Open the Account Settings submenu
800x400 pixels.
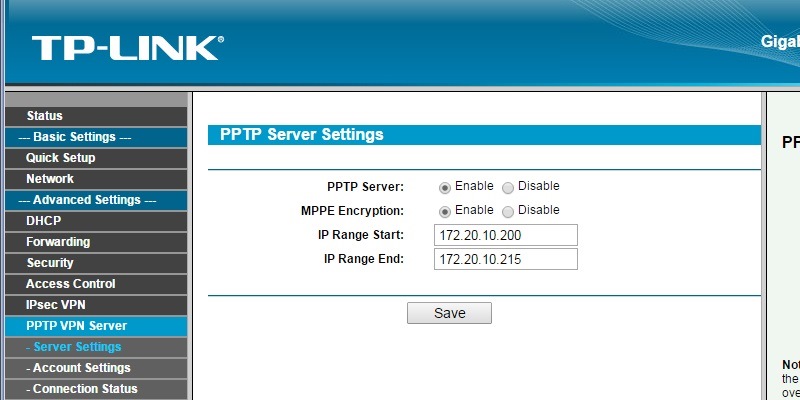click(96, 368)
